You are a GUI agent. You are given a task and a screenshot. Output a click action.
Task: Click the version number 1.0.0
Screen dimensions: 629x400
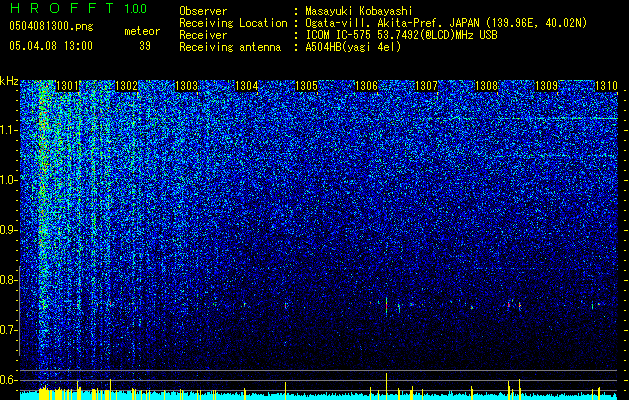point(136,9)
